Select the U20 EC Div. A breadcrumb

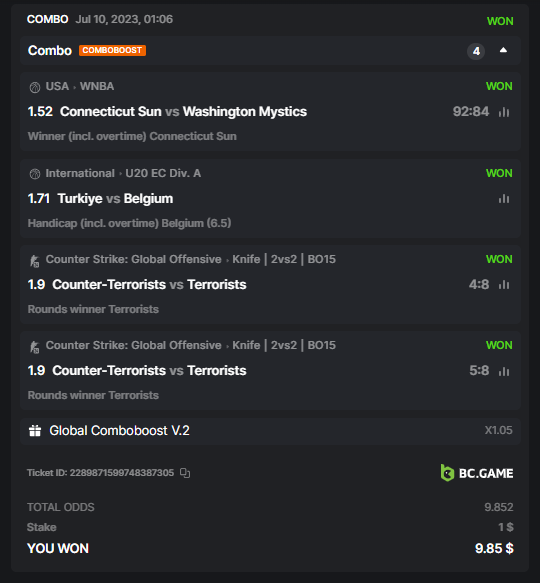pyautogui.click(x=163, y=173)
